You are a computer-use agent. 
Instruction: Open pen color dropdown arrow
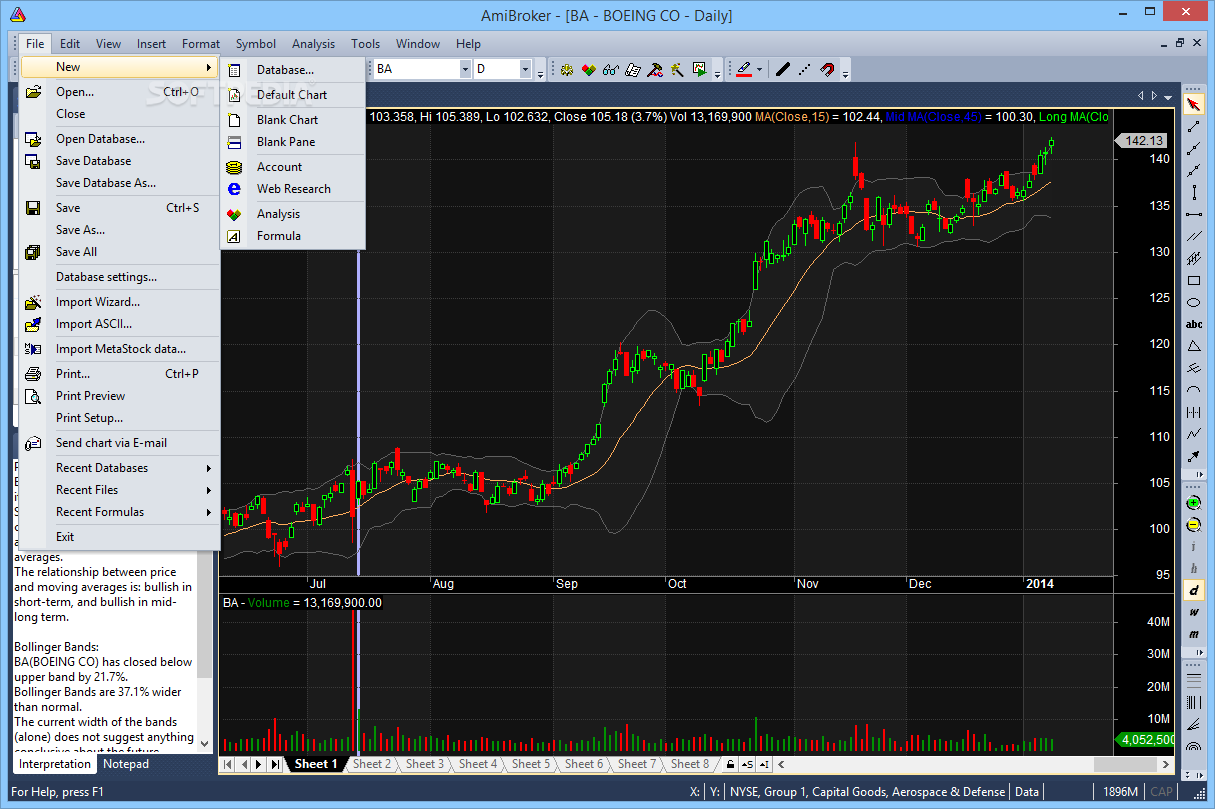759,69
